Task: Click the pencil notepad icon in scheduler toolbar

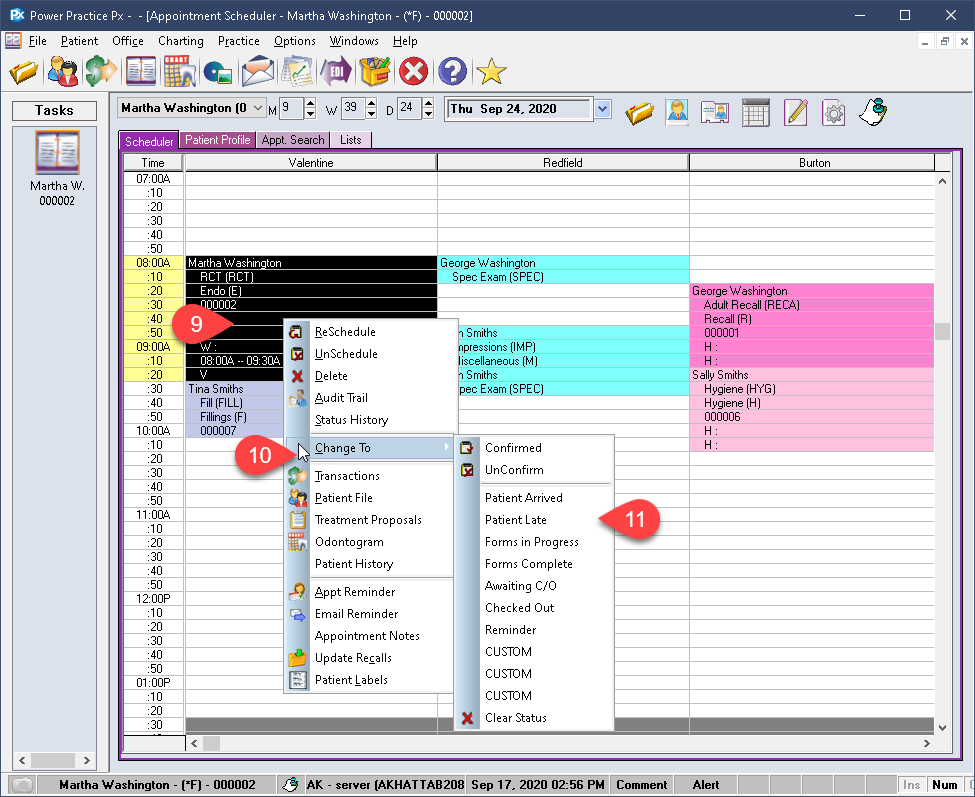Action: click(x=796, y=113)
